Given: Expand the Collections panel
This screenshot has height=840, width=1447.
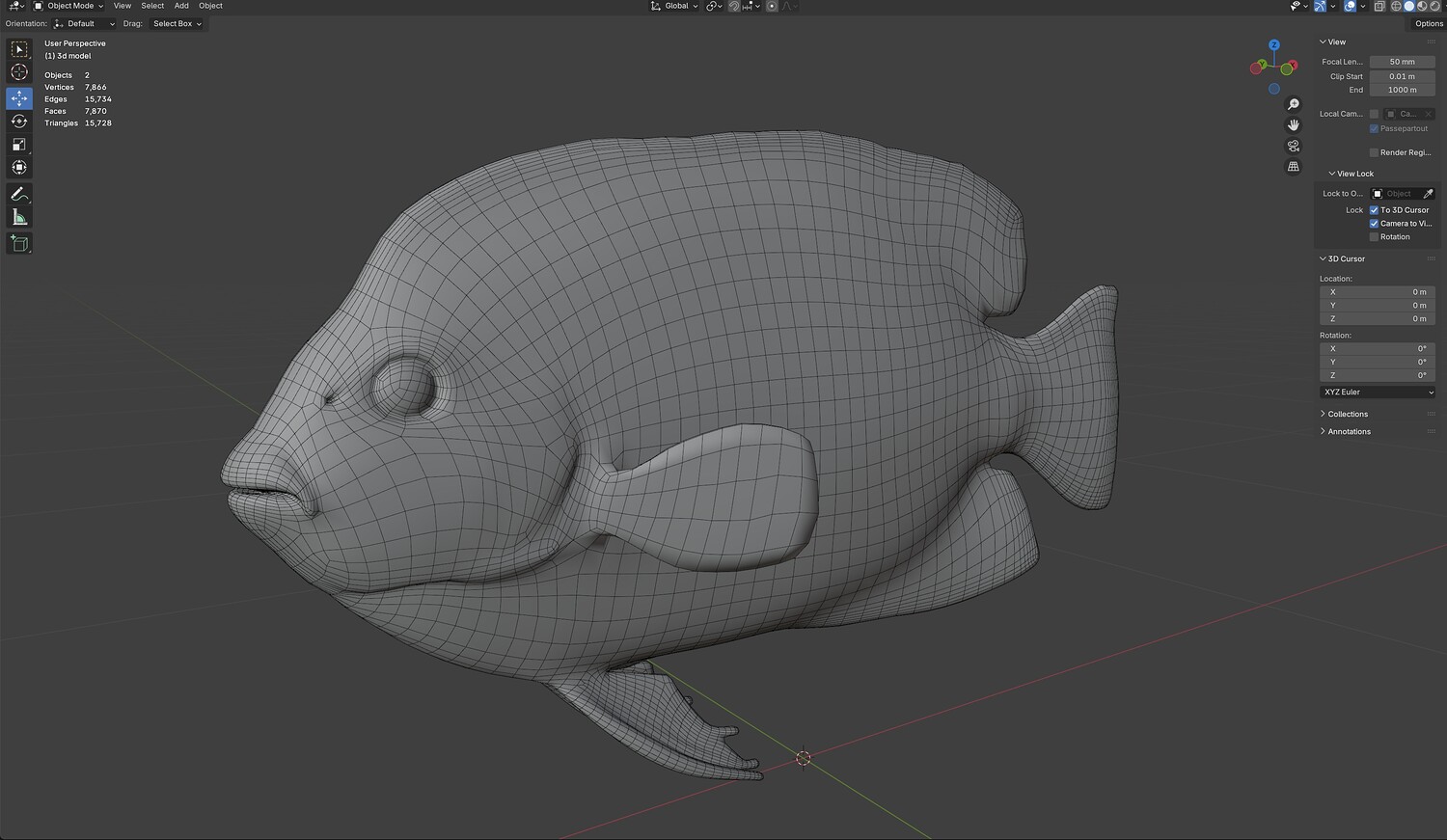Looking at the screenshot, I should pos(1344,415).
